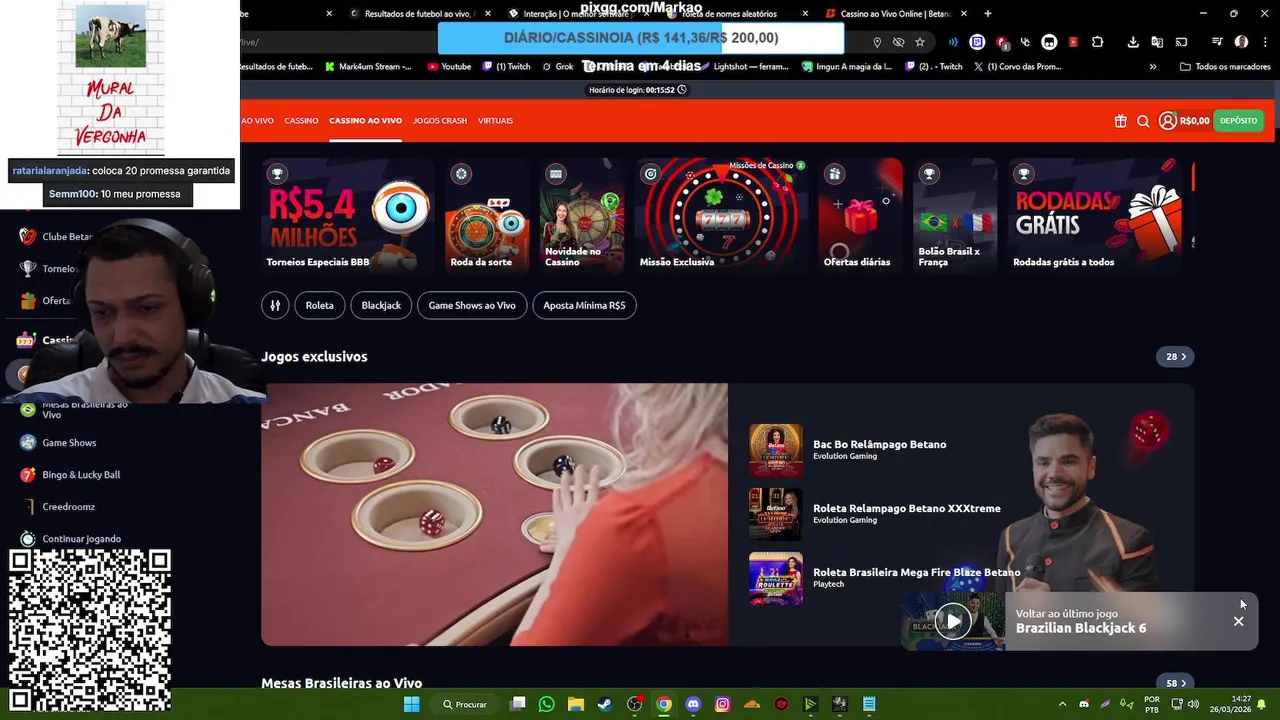Click the green Depósito button
The image size is (1280, 720).
[x=1238, y=121]
